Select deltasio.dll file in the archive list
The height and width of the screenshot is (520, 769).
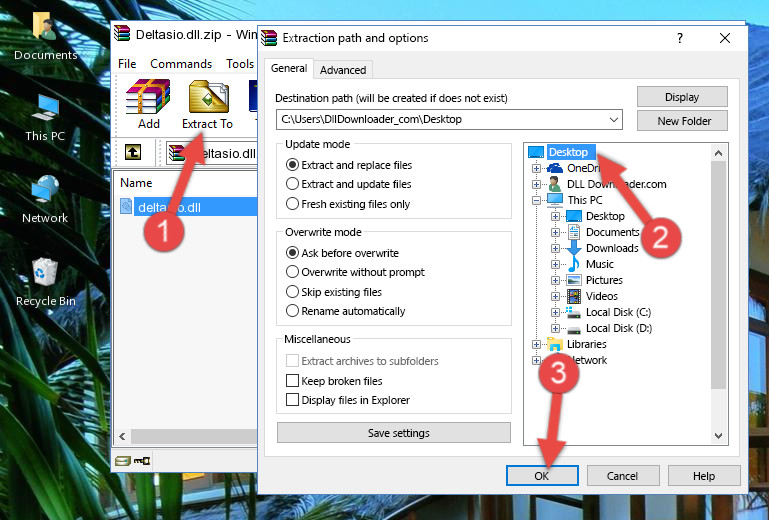pos(188,207)
